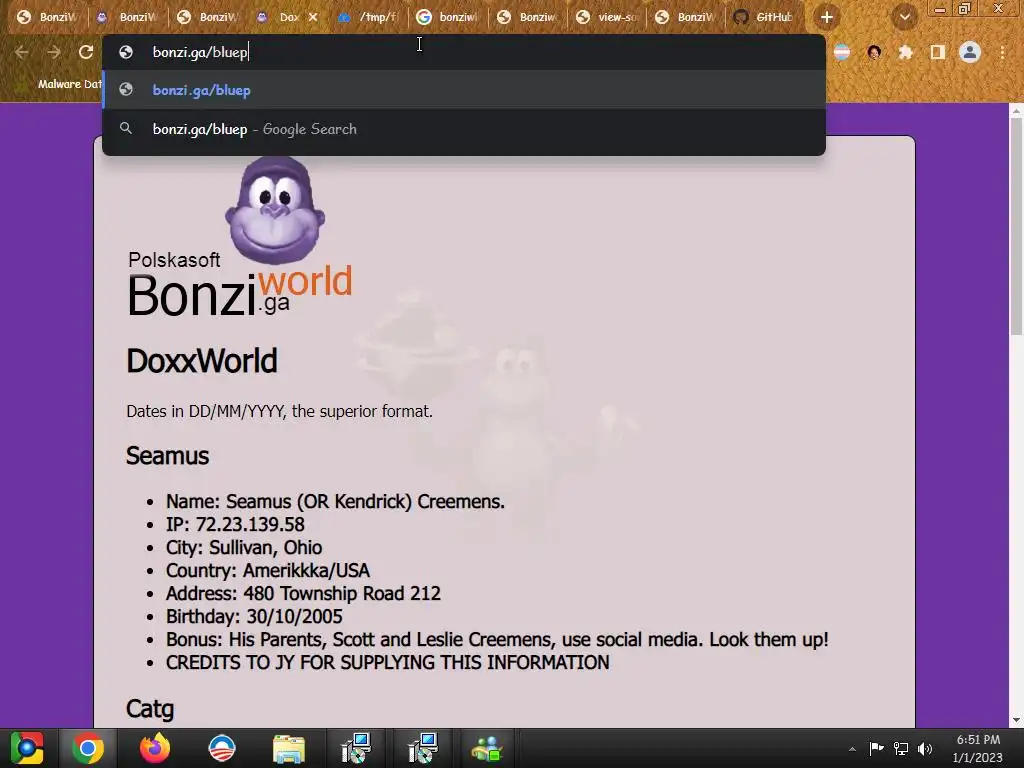Open the Chrome profile avatar menu
Screen dimensions: 1024x768
pyautogui.click(x=970, y=52)
